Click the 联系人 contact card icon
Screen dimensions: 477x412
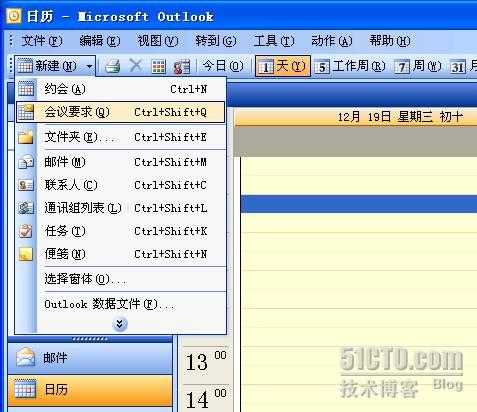[x=26, y=185]
